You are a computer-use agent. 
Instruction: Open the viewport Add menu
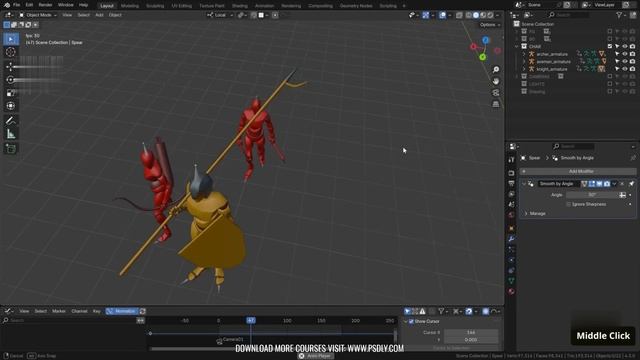(x=99, y=15)
